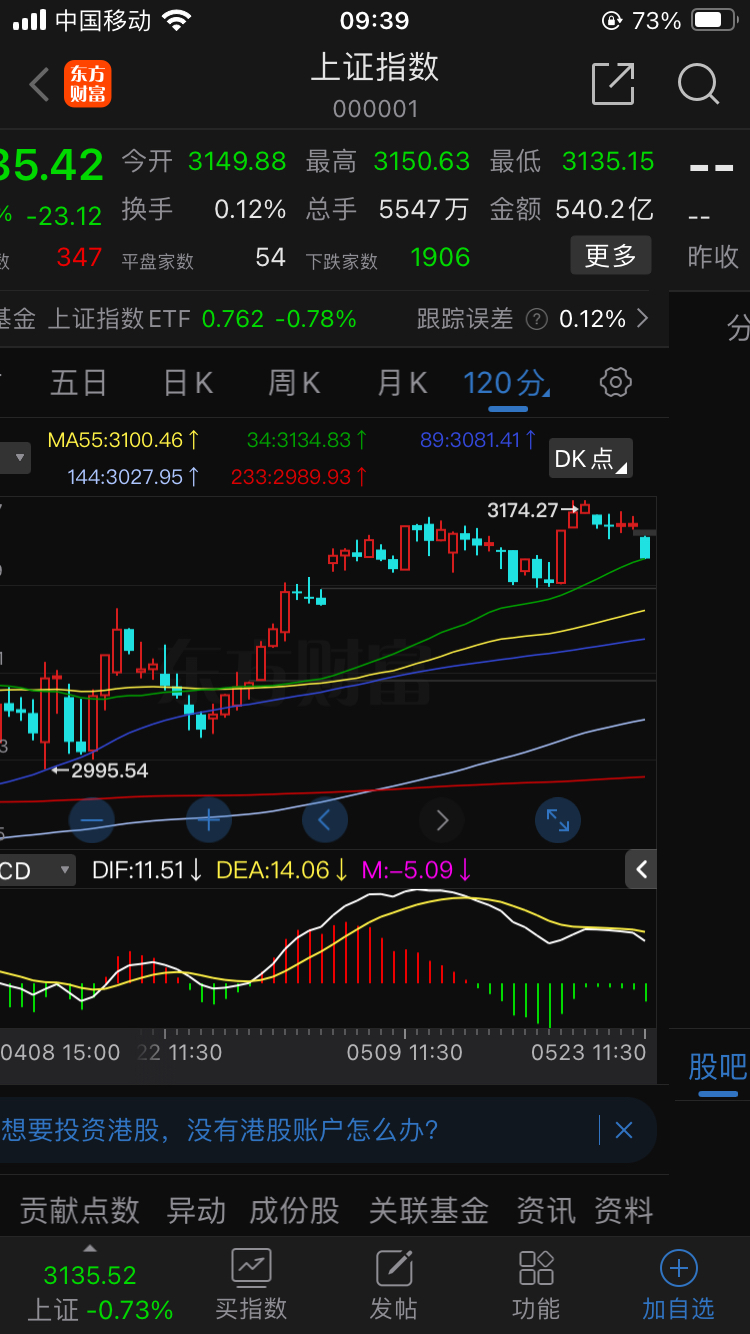
Task: Move chart left with arrow button
Action: [x=325, y=821]
